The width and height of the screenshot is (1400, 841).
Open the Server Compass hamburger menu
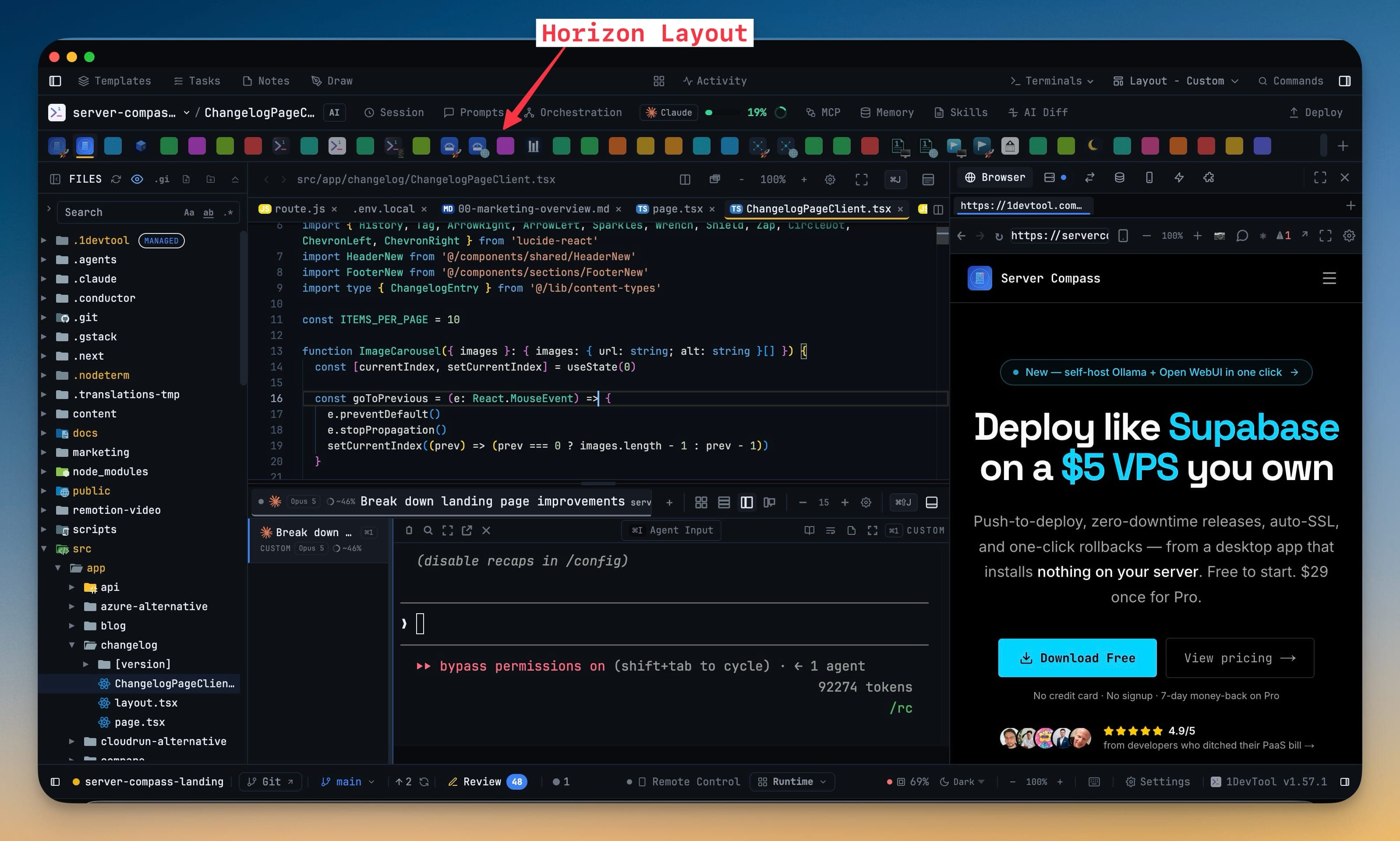pos(1329,278)
